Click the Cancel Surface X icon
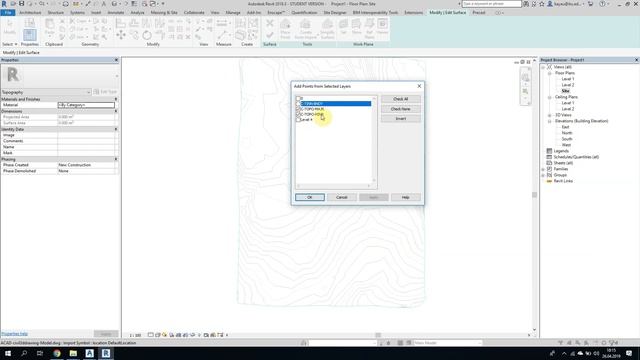Image resolution: width=640 pixels, height=360 pixels. point(270,23)
